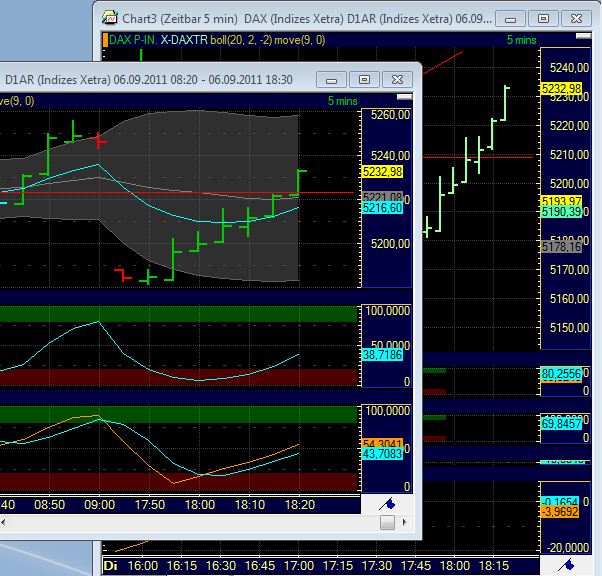602x576 pixels.
Task: Click the blue flag icon in D1AR chart
Action: (x=387, y=504)
